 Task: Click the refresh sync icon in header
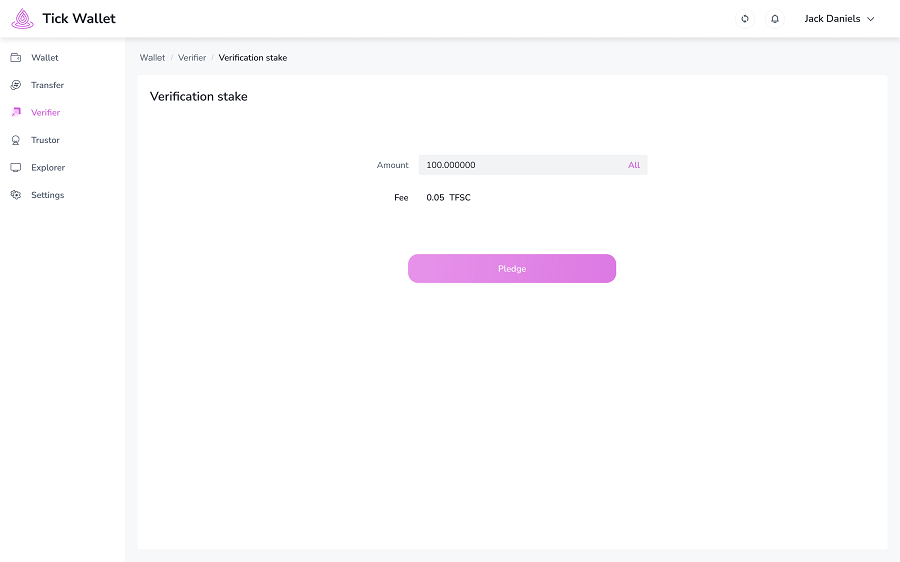coord(744,19)
